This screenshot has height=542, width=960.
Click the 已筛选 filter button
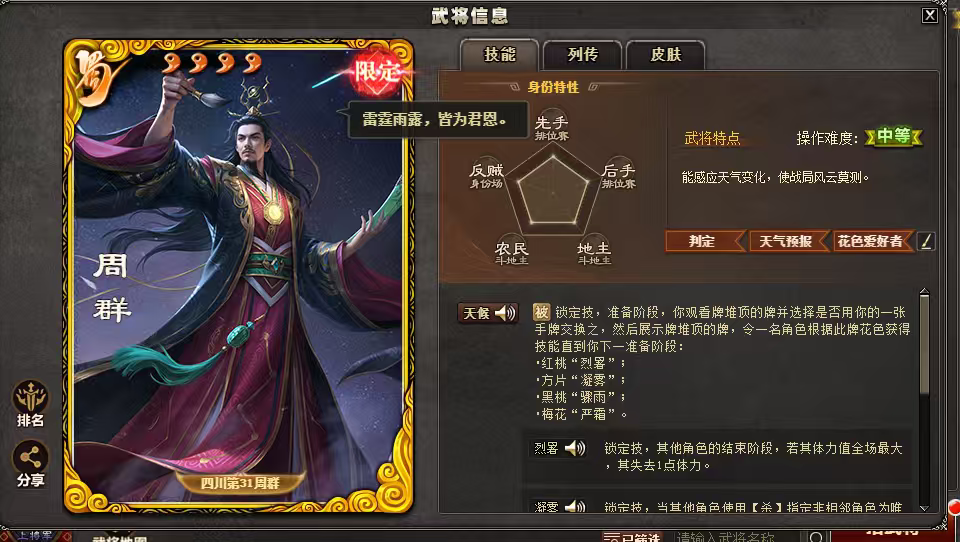[x=631, y=537]
